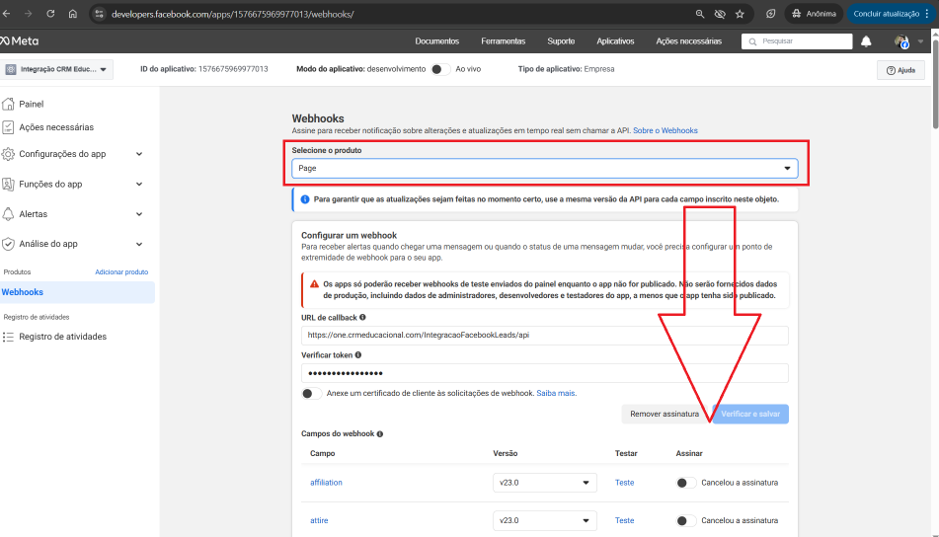
Task: Toggle app mode to Ao vivo
Action: tap(440, 69)
